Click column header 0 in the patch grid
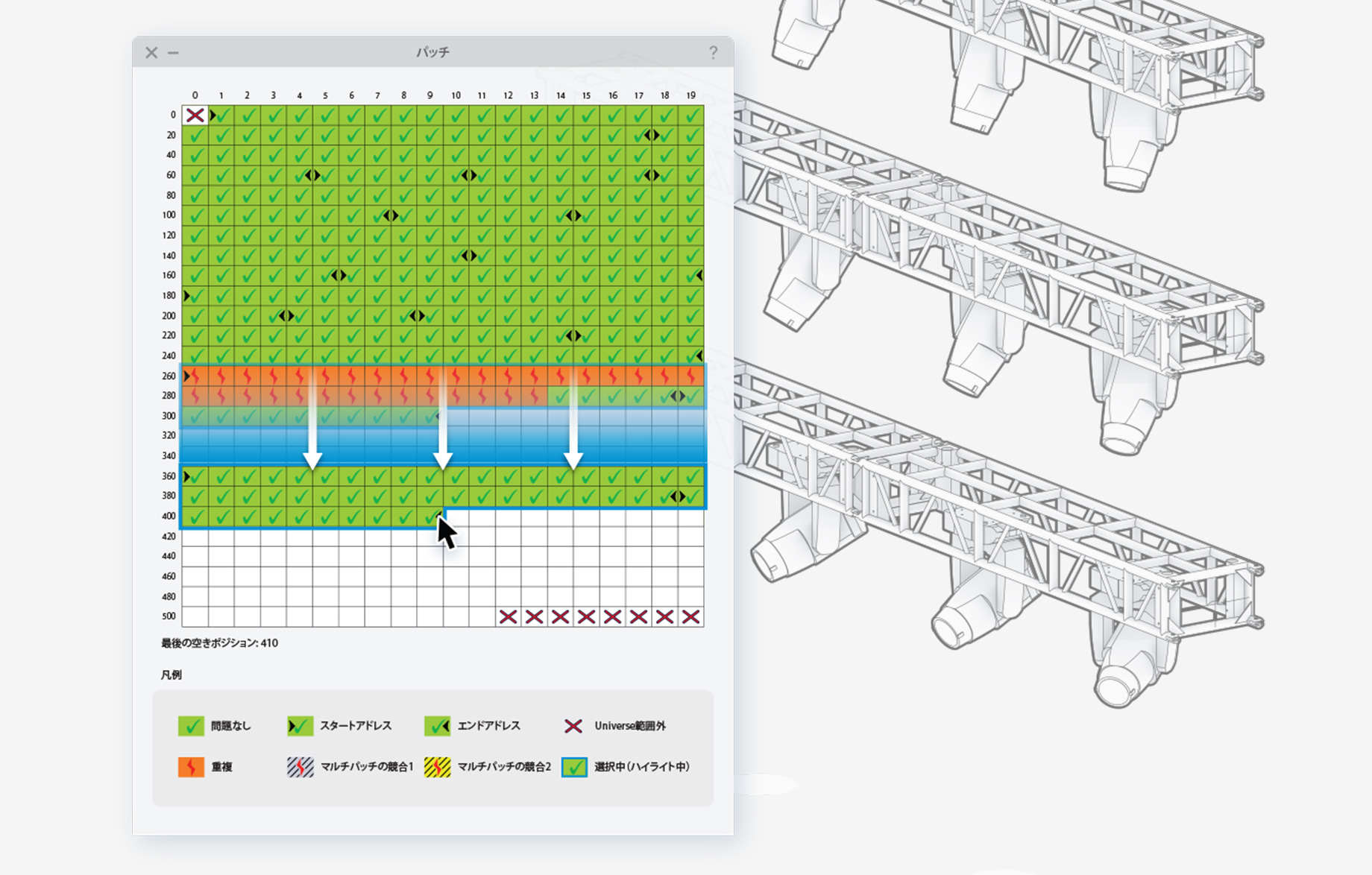The height and width of the screenshot is (875, 1372). pos(195,95)
